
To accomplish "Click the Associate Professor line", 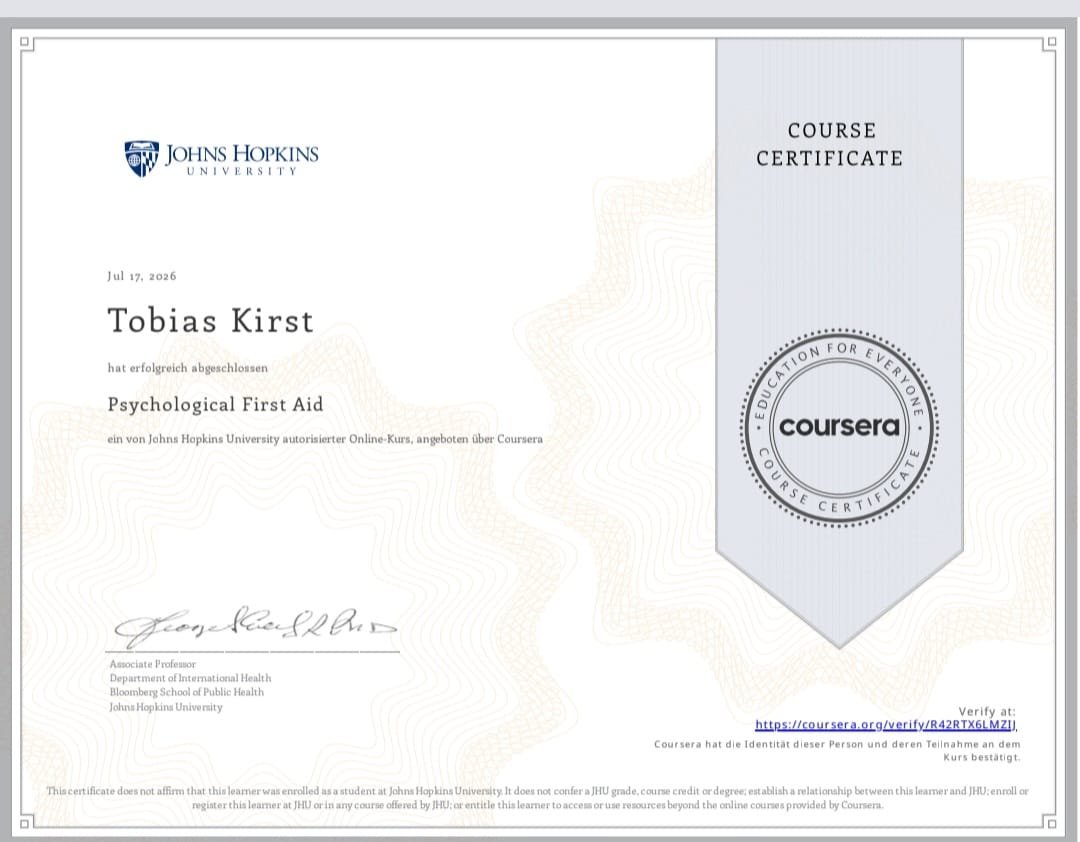I will click(x=153, y=664).
